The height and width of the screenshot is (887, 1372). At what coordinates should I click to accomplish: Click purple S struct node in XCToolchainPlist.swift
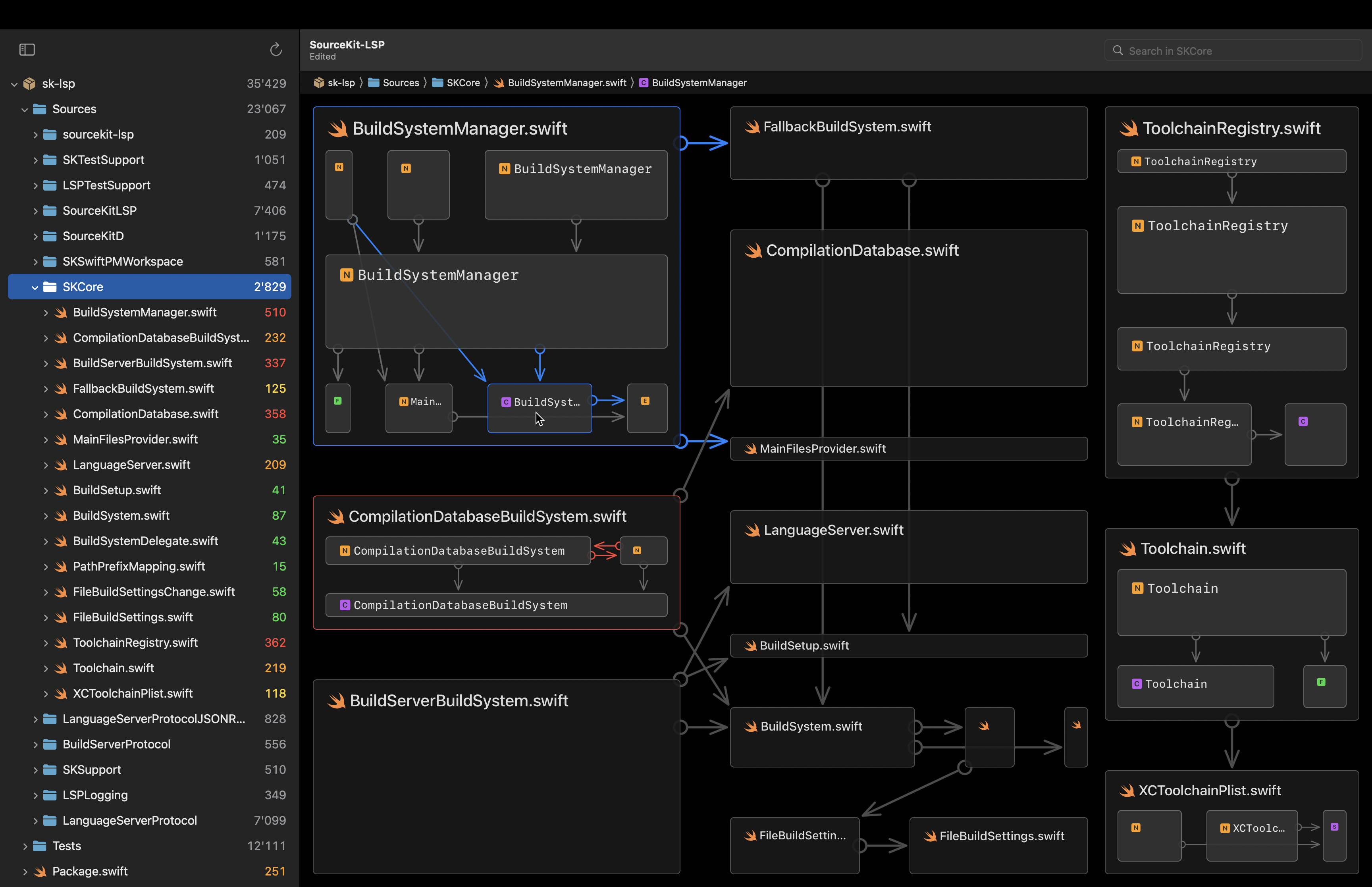(x=1334, y=835)
